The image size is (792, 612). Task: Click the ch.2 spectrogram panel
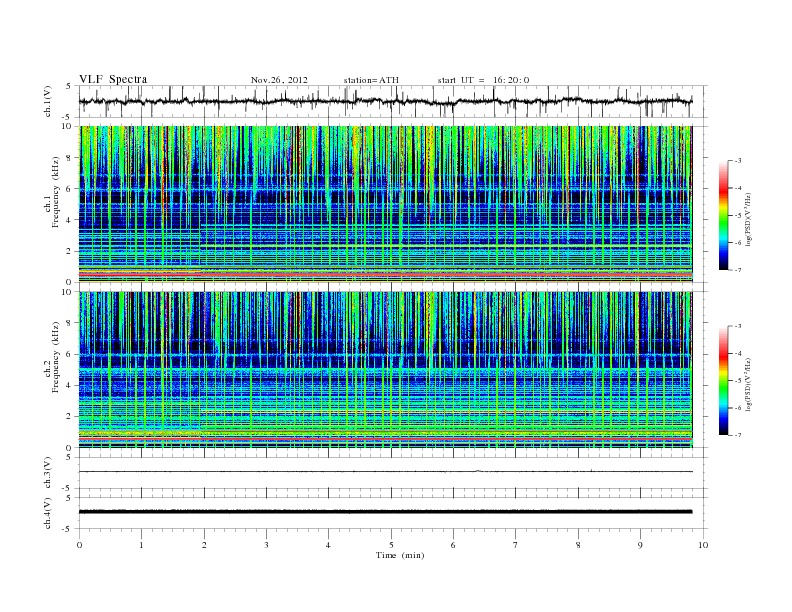pos(385,370)
